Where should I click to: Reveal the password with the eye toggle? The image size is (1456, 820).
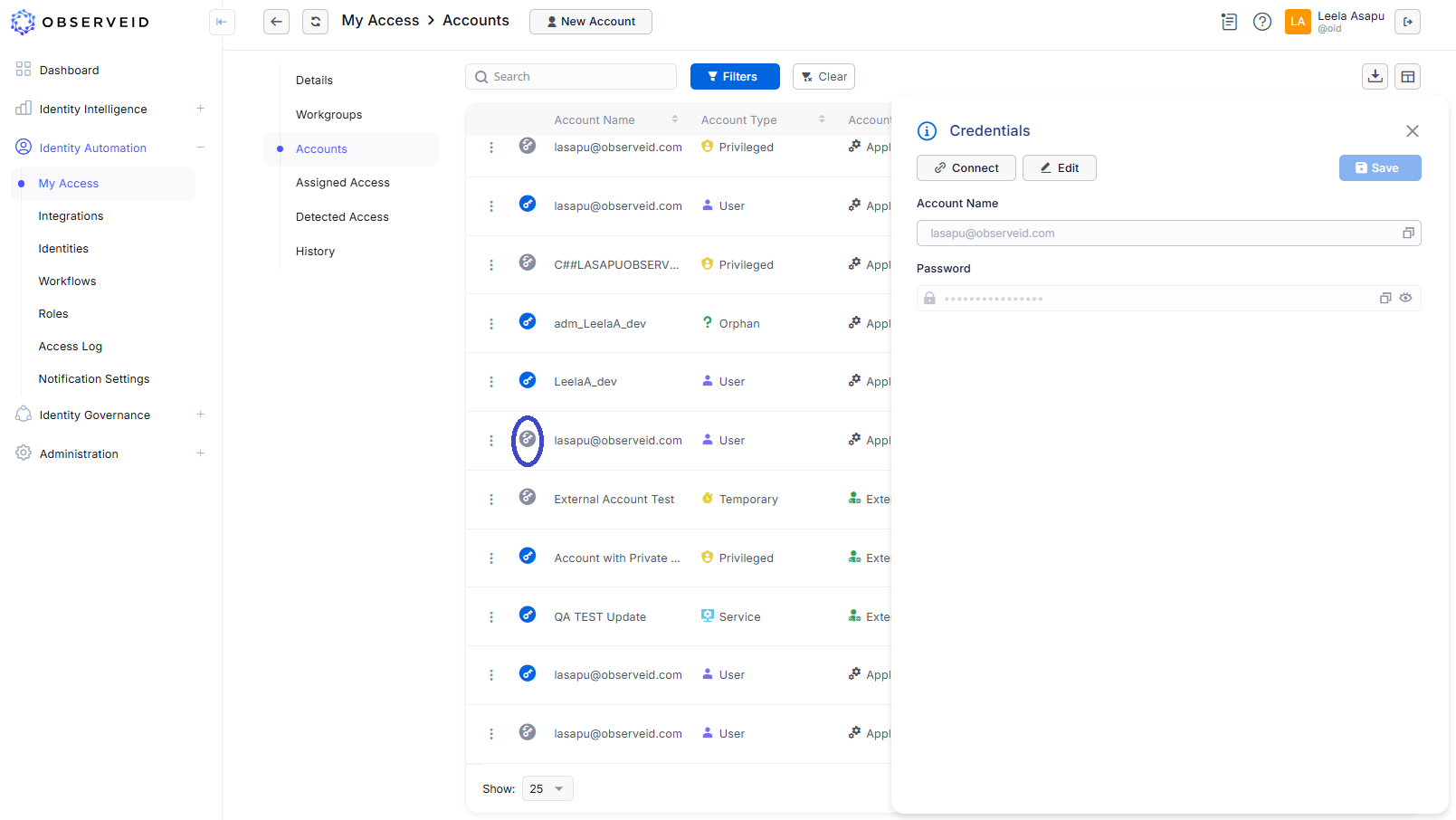tap(1405, 298)
